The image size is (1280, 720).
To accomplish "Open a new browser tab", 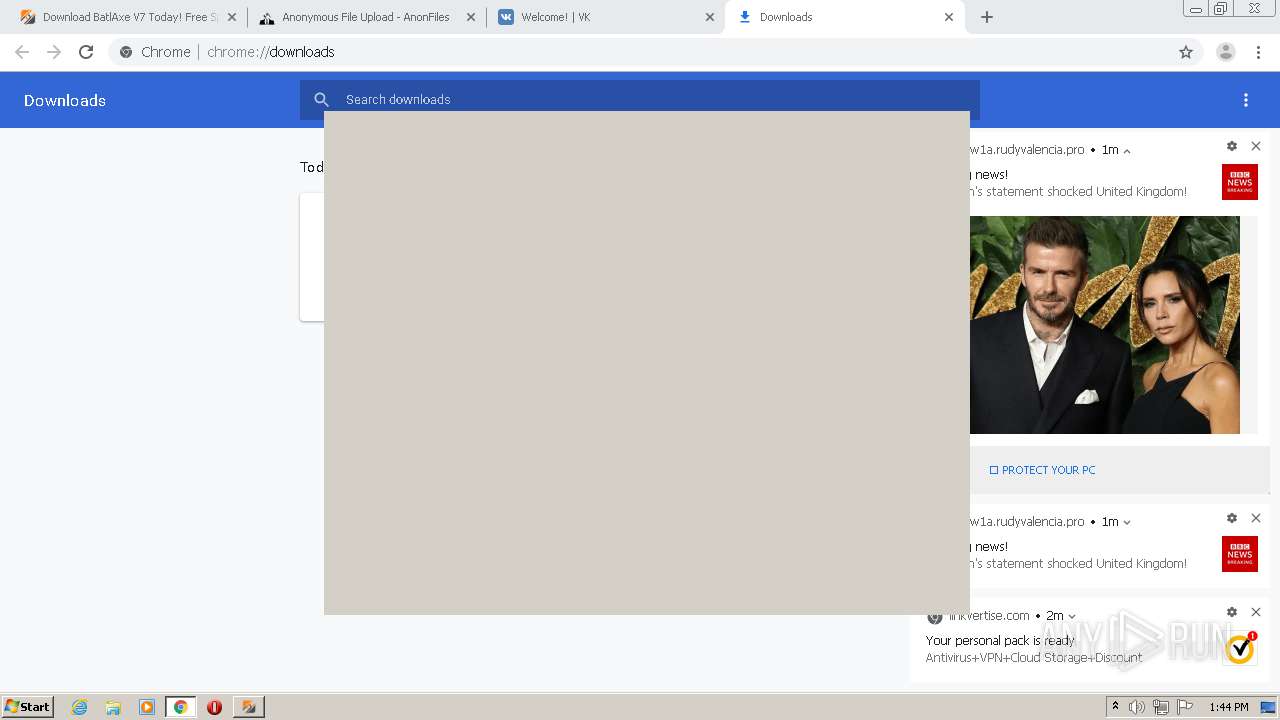I will coord(987,17).
